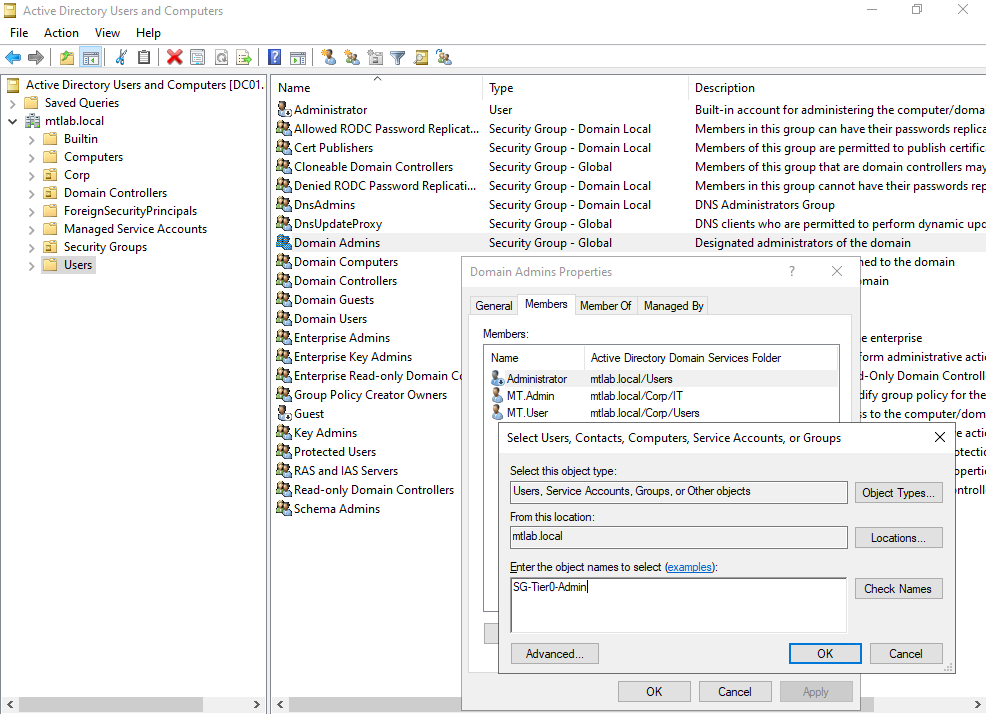Click the DnsAdmins group icon

[x=284, y=204]
